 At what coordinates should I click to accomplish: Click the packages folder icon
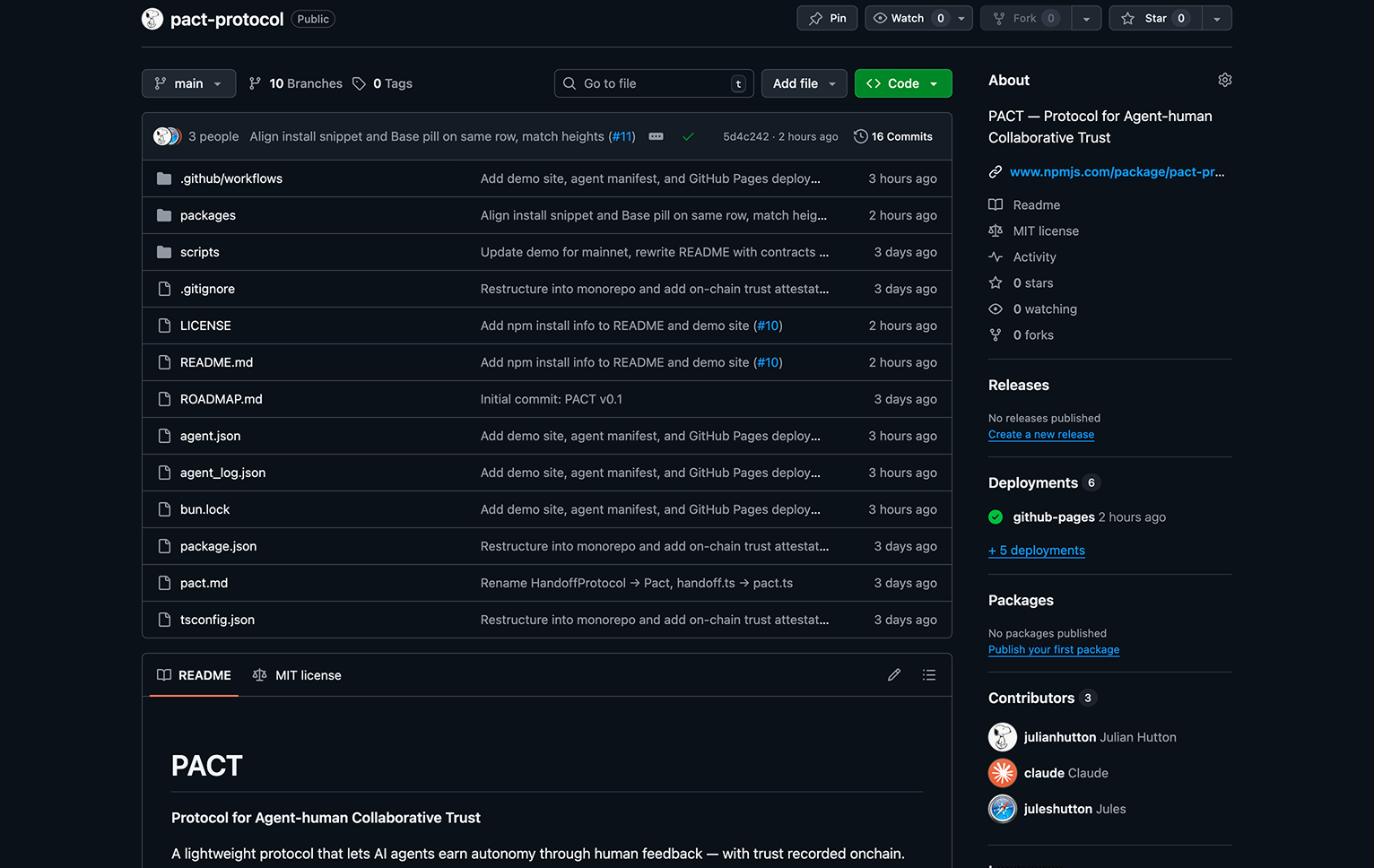(x=164, y=215)
